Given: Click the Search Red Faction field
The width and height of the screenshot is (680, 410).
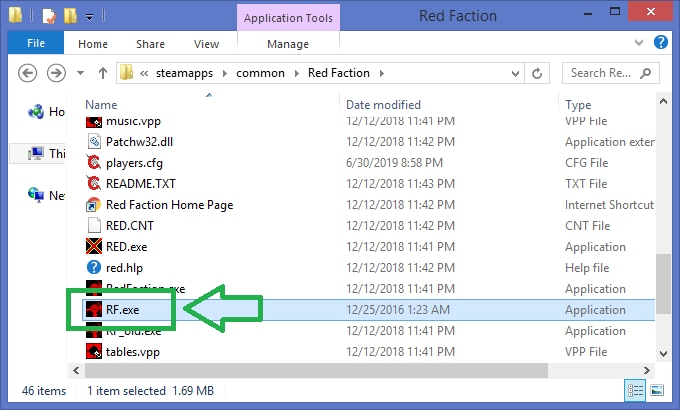Looking at the screenshot, I should [x=605, y=73].
